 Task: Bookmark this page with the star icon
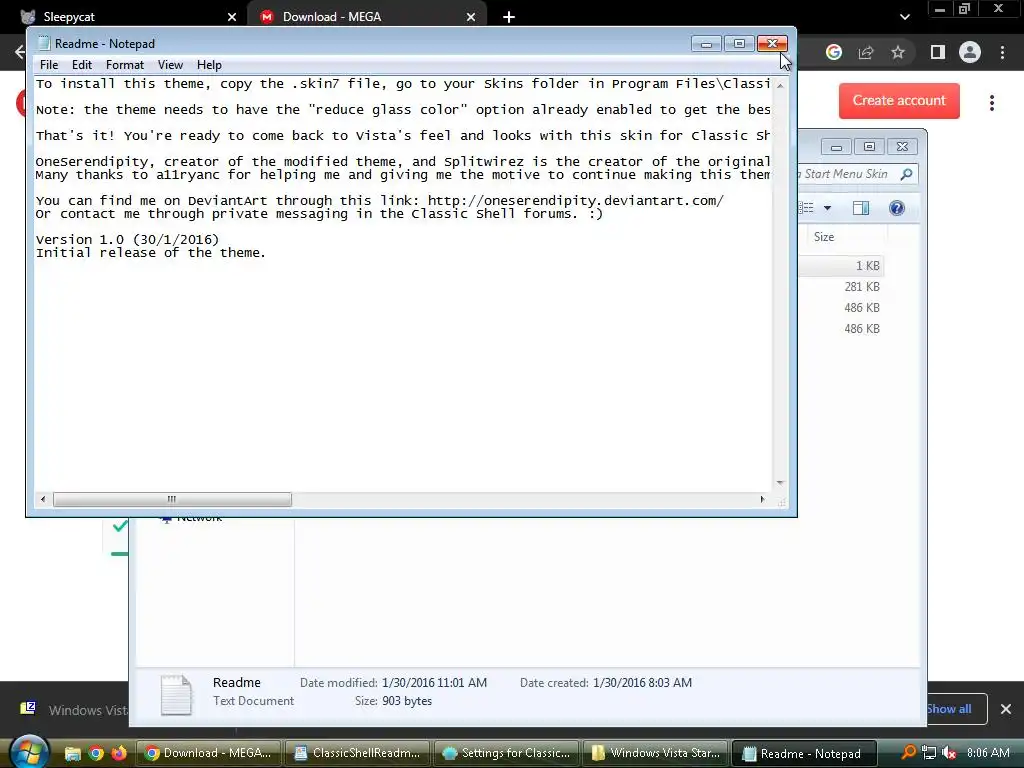(898, 52)
